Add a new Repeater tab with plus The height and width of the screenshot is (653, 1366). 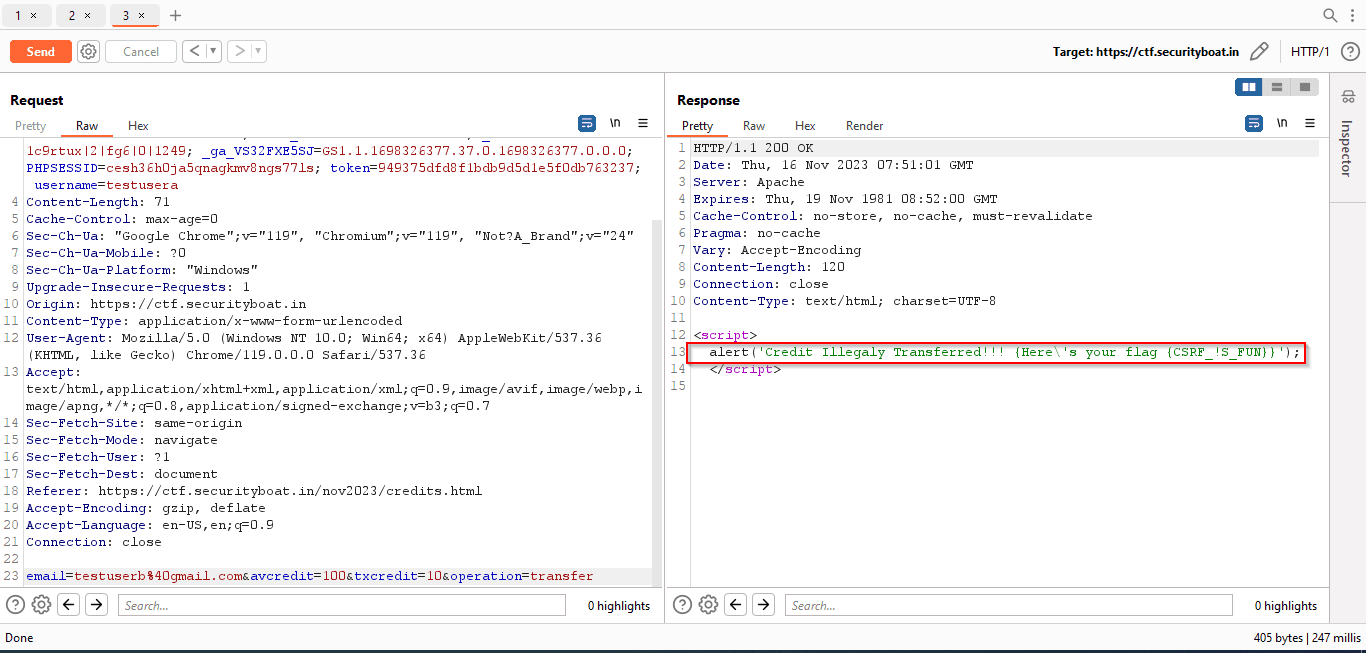click(176, 16)
